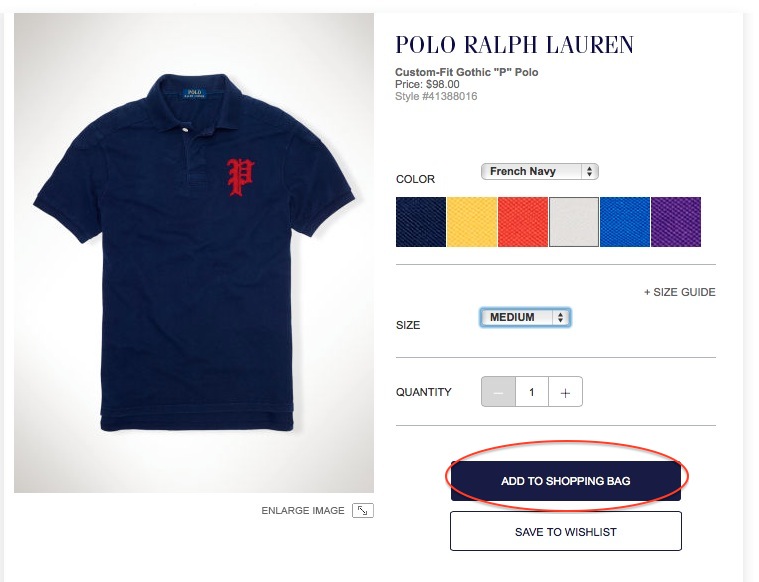
Task: Choose the purple color swatch
Action: pos(676,222)
